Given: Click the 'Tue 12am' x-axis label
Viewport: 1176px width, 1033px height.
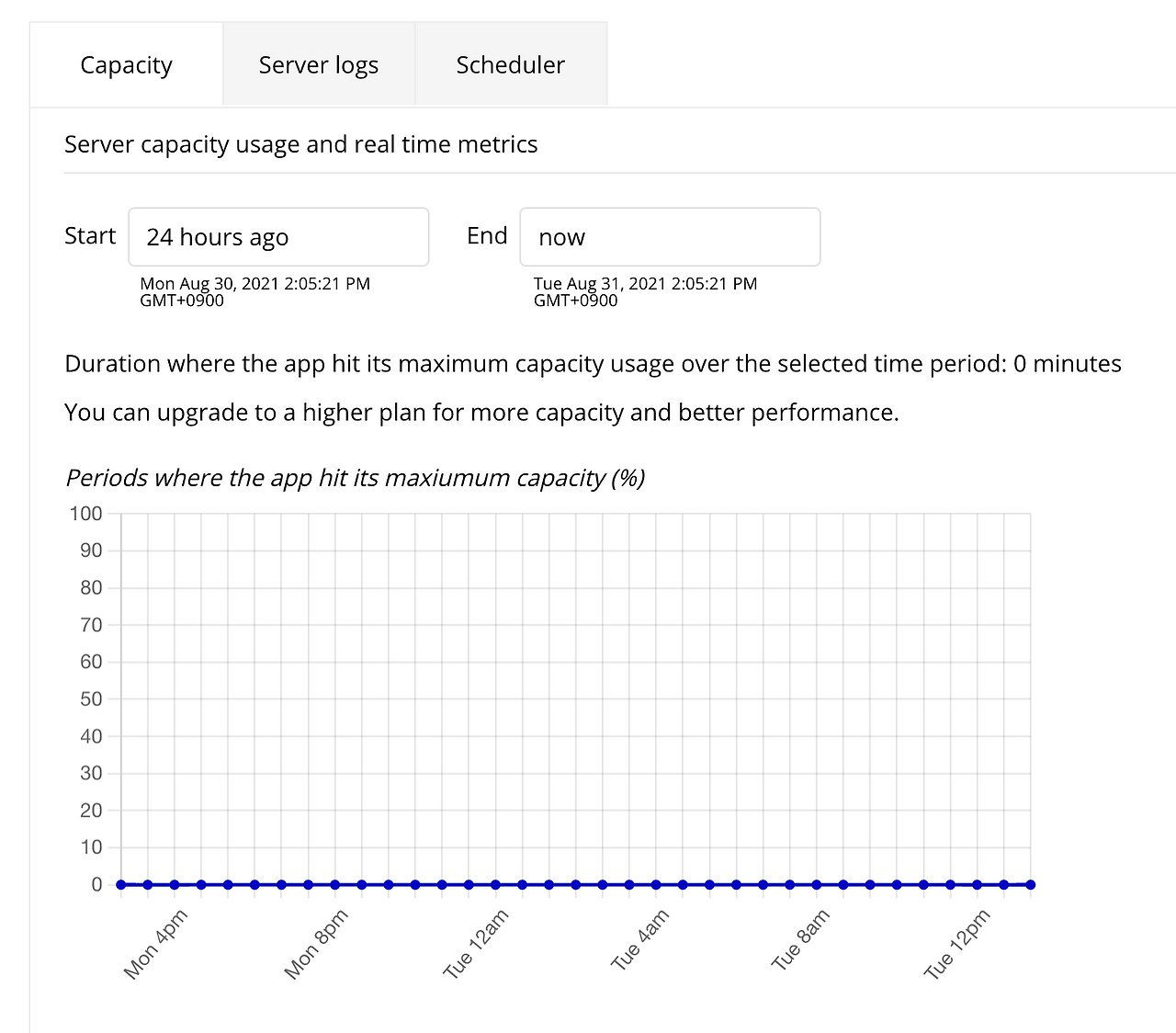Looking at the screenshot, I should pyautogui.click(x=475, y=944).
